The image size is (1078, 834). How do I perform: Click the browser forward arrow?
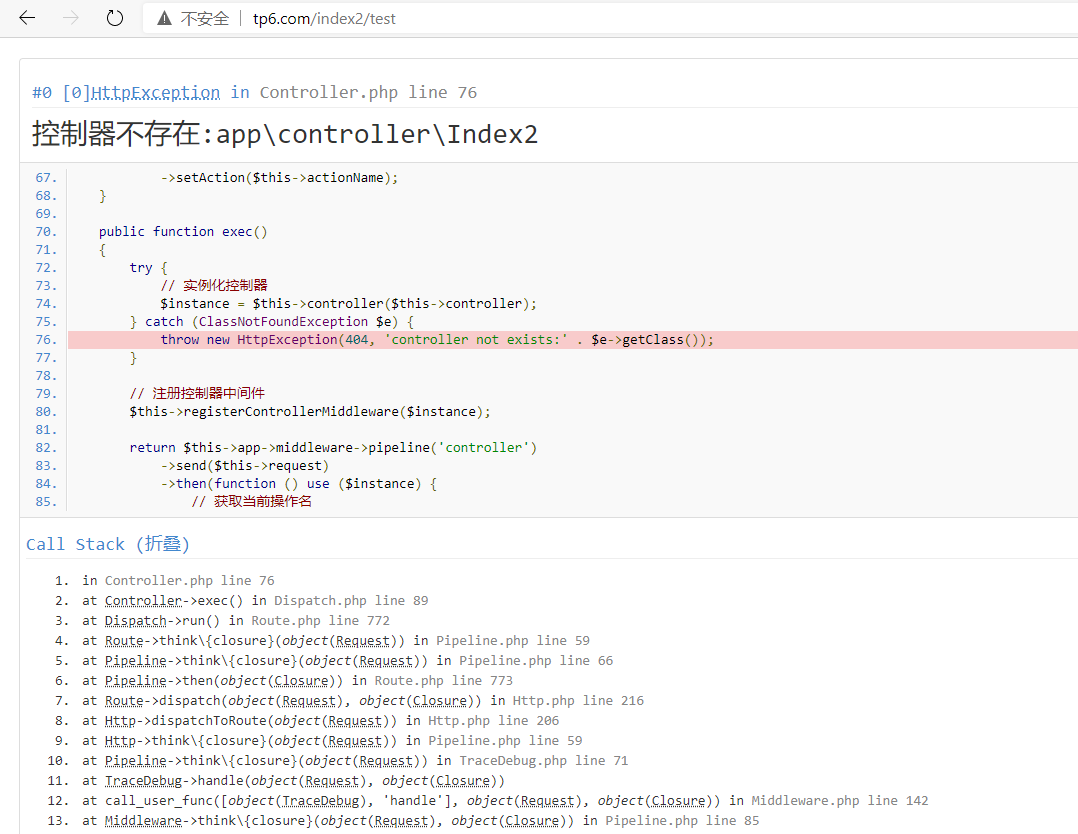(71, 18)
